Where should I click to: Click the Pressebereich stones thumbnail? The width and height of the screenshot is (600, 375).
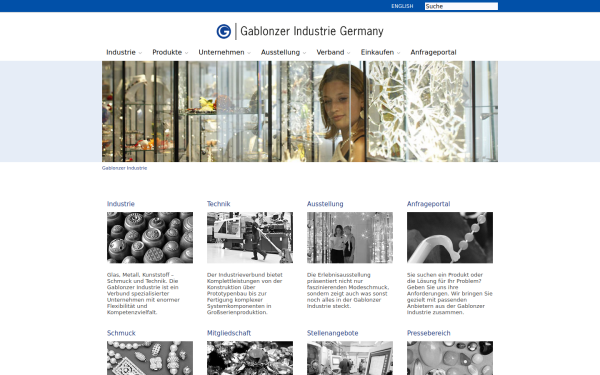pos(450,358)
